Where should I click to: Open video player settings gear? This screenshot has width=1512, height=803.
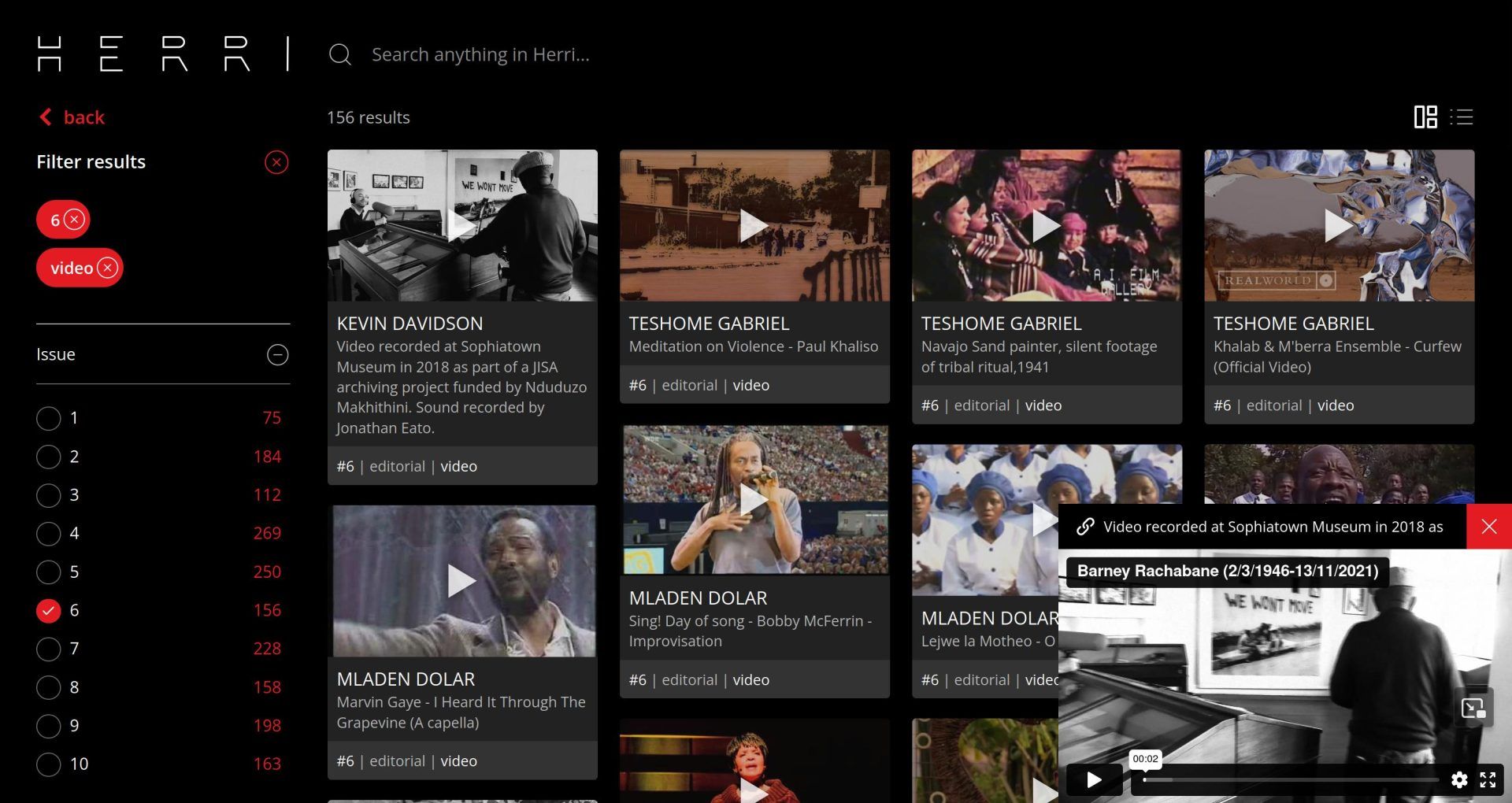click(1458, 779)
